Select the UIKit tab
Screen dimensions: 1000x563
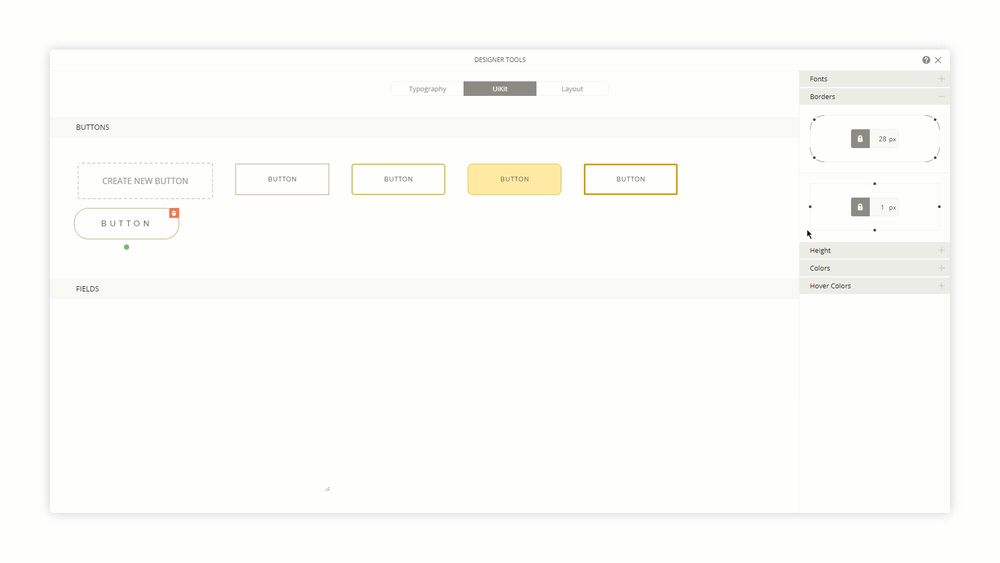[x=500, y=89]
